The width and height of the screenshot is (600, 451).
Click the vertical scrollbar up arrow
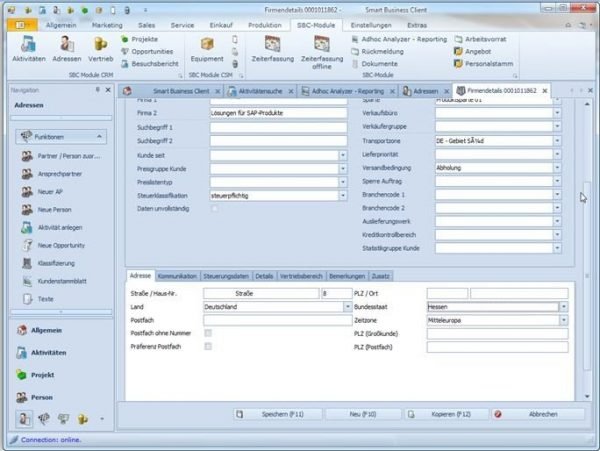587,104
